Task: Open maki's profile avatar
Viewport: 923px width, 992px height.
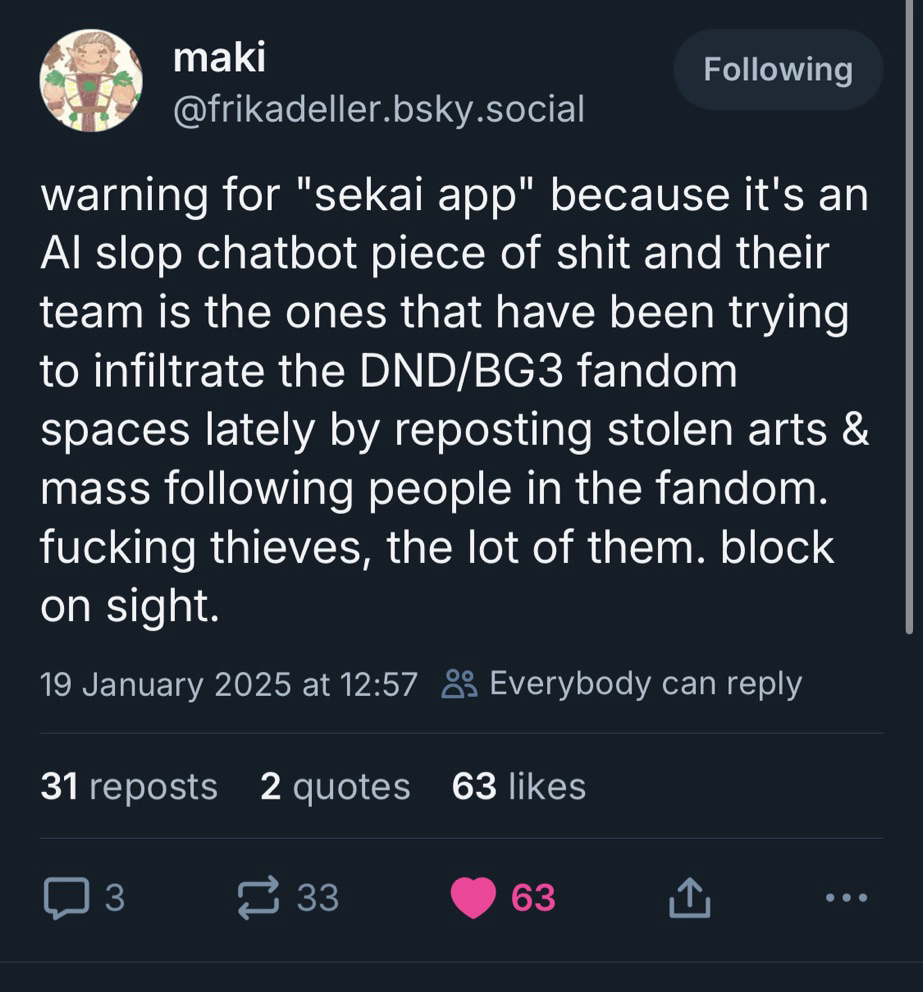Action: click(90, 80)
